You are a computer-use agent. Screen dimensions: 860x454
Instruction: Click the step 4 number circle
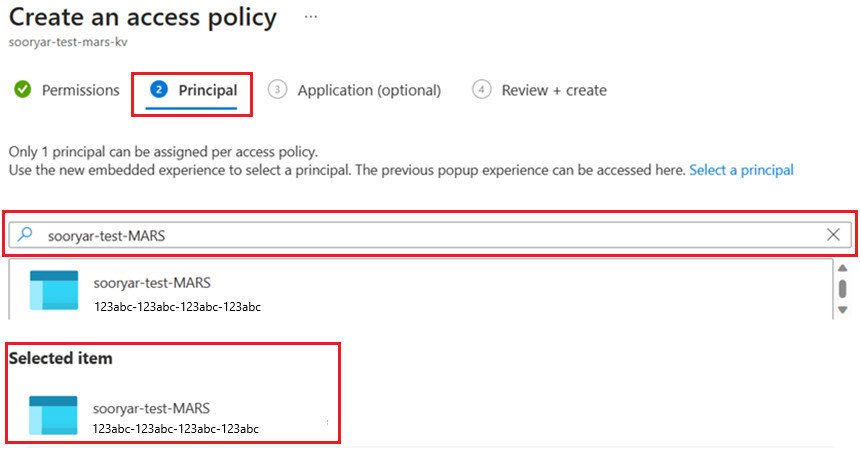coord(482,90)
